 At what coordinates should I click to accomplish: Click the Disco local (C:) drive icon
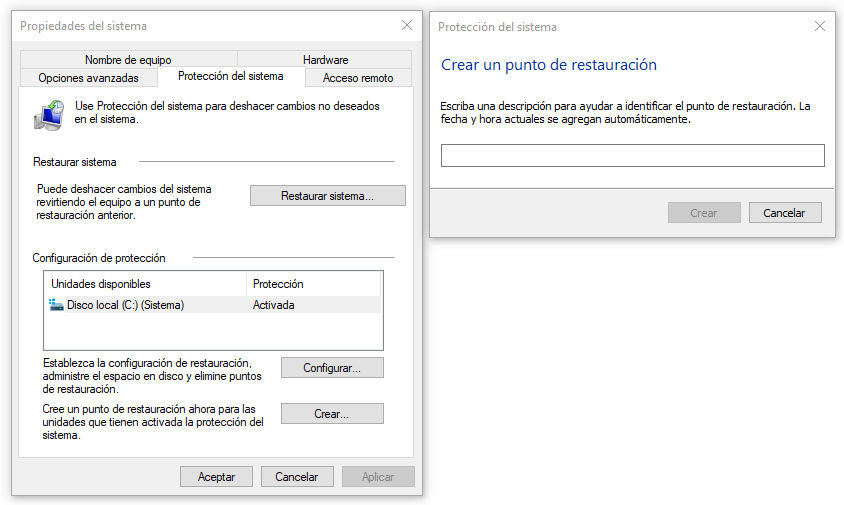tap(57, 305)
